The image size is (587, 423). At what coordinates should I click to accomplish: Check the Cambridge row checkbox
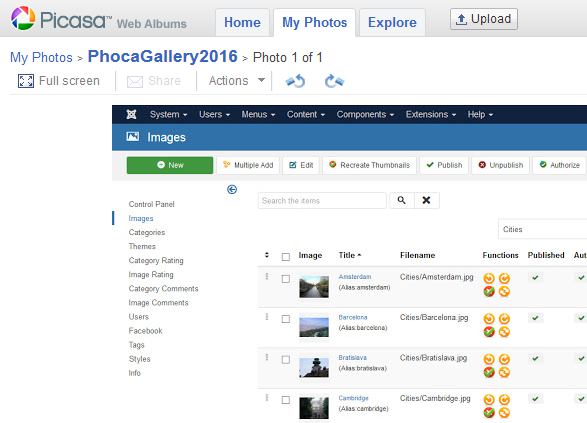tap(286, 400)
